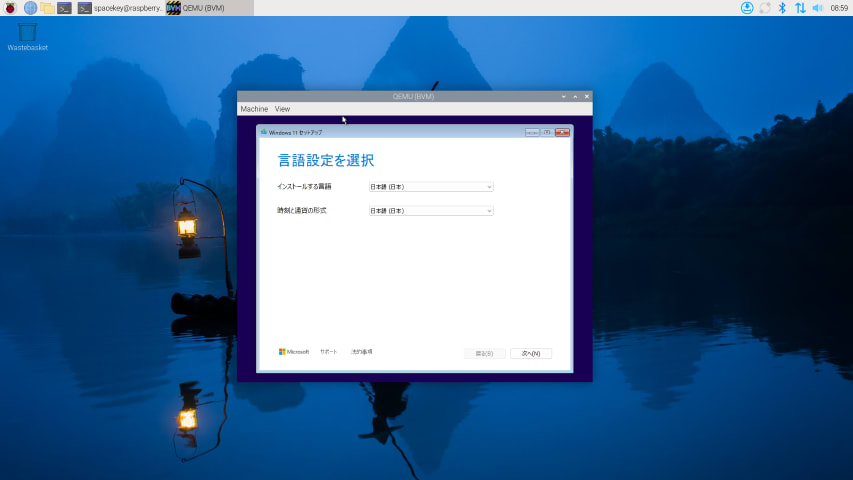Close the Windows 11 setup dialog
853x480 pixels.
point(563,132)
